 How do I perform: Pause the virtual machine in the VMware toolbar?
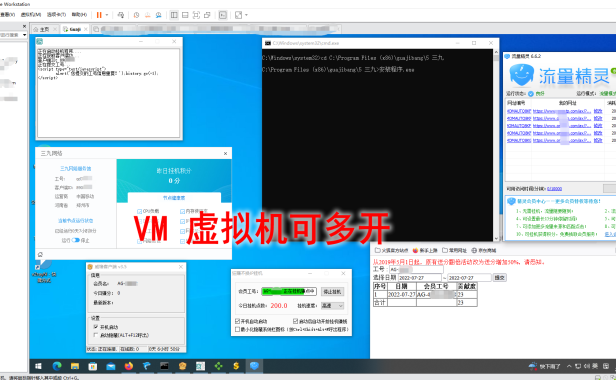click(x=99, y=15)
